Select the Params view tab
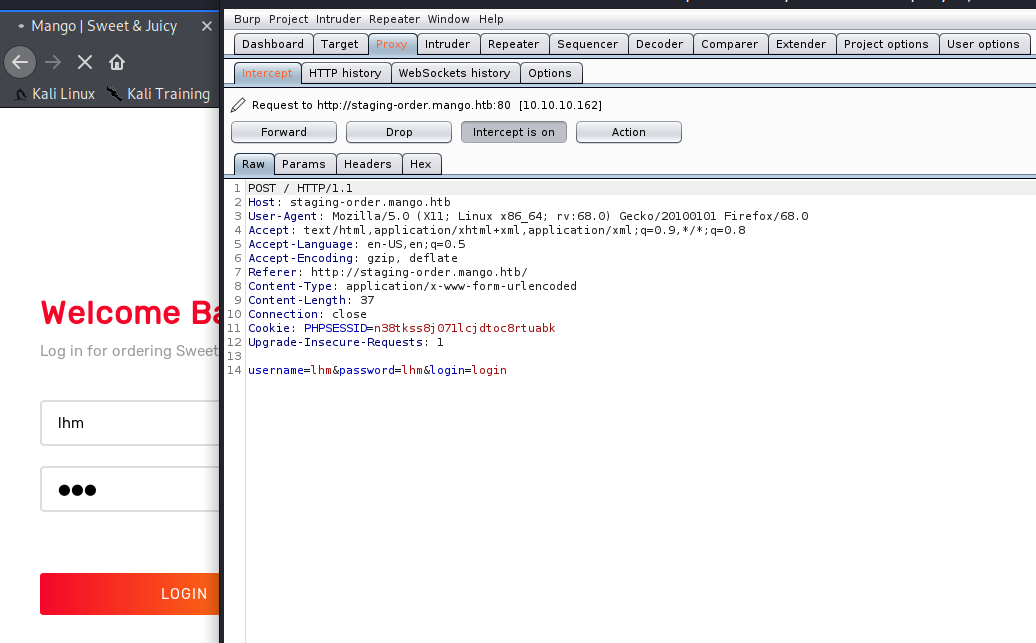 [x=303, y=164]
